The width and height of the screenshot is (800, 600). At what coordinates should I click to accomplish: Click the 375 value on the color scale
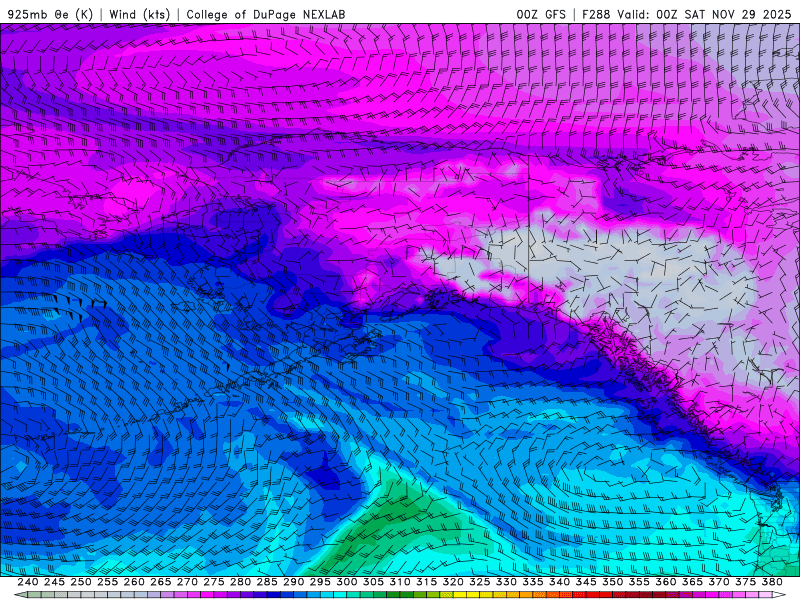(x=745, y=582)
